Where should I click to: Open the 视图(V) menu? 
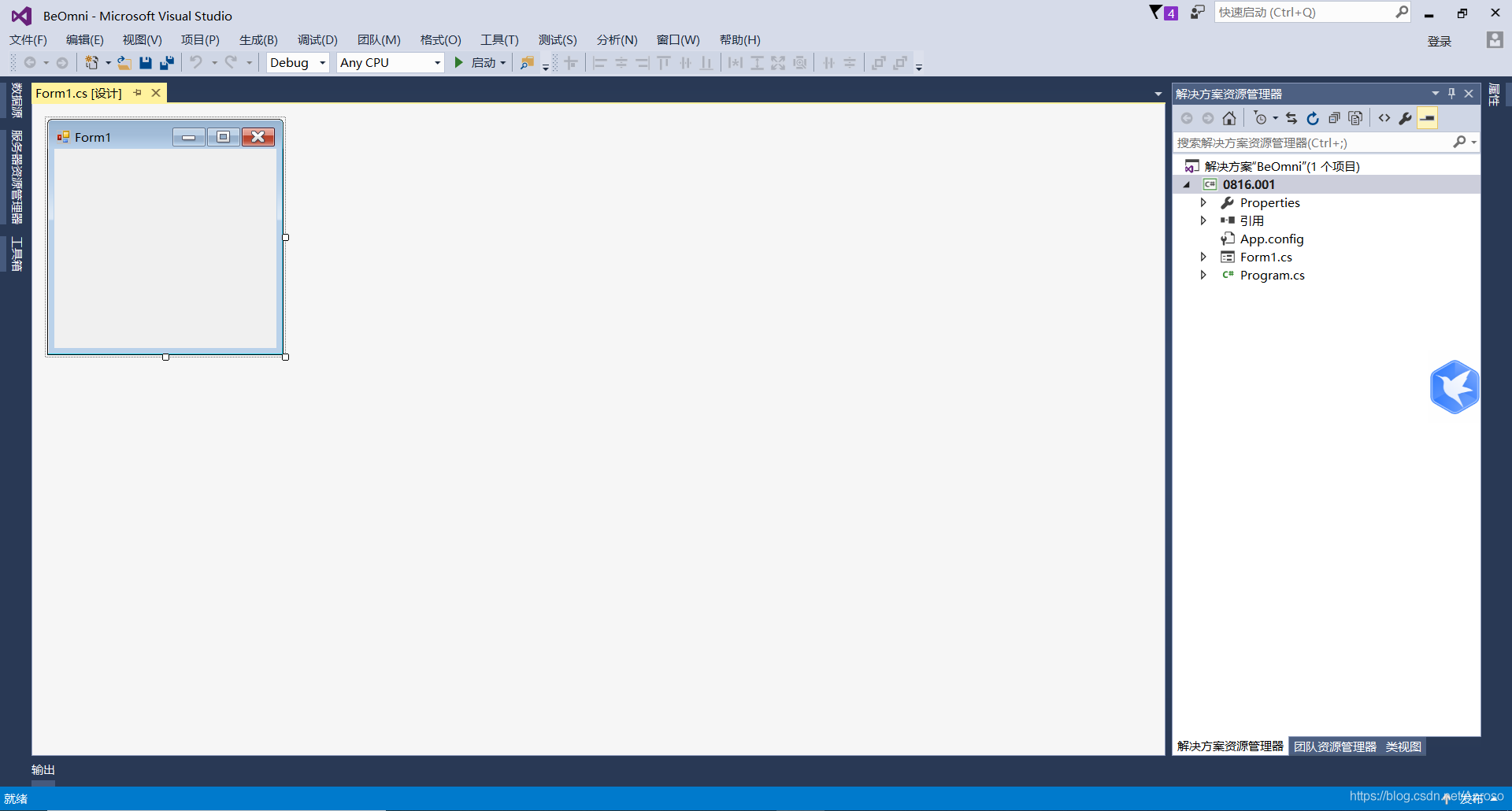[x=143, y=40]
